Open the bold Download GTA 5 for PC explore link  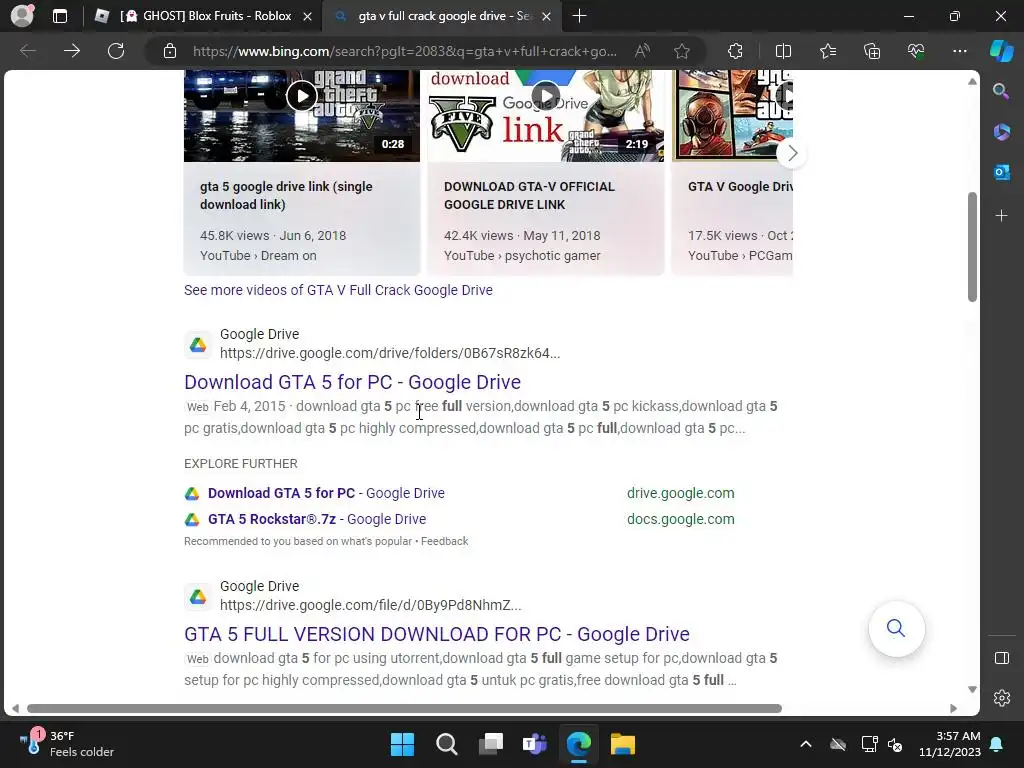pos(281,493)
